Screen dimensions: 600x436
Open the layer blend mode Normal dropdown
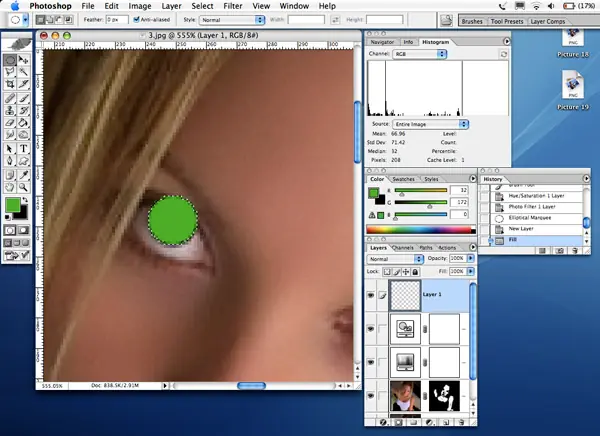[395, 259]
